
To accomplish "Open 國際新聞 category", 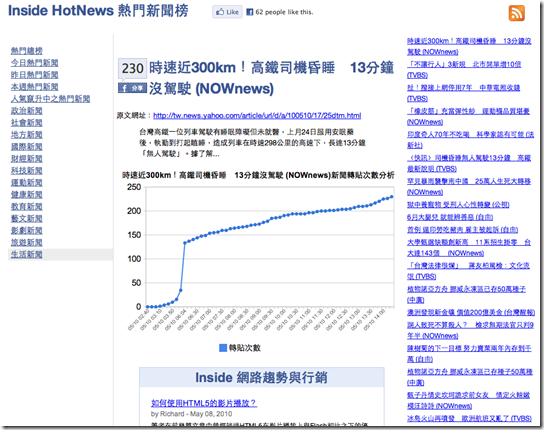I will click(x=27, y=147).
